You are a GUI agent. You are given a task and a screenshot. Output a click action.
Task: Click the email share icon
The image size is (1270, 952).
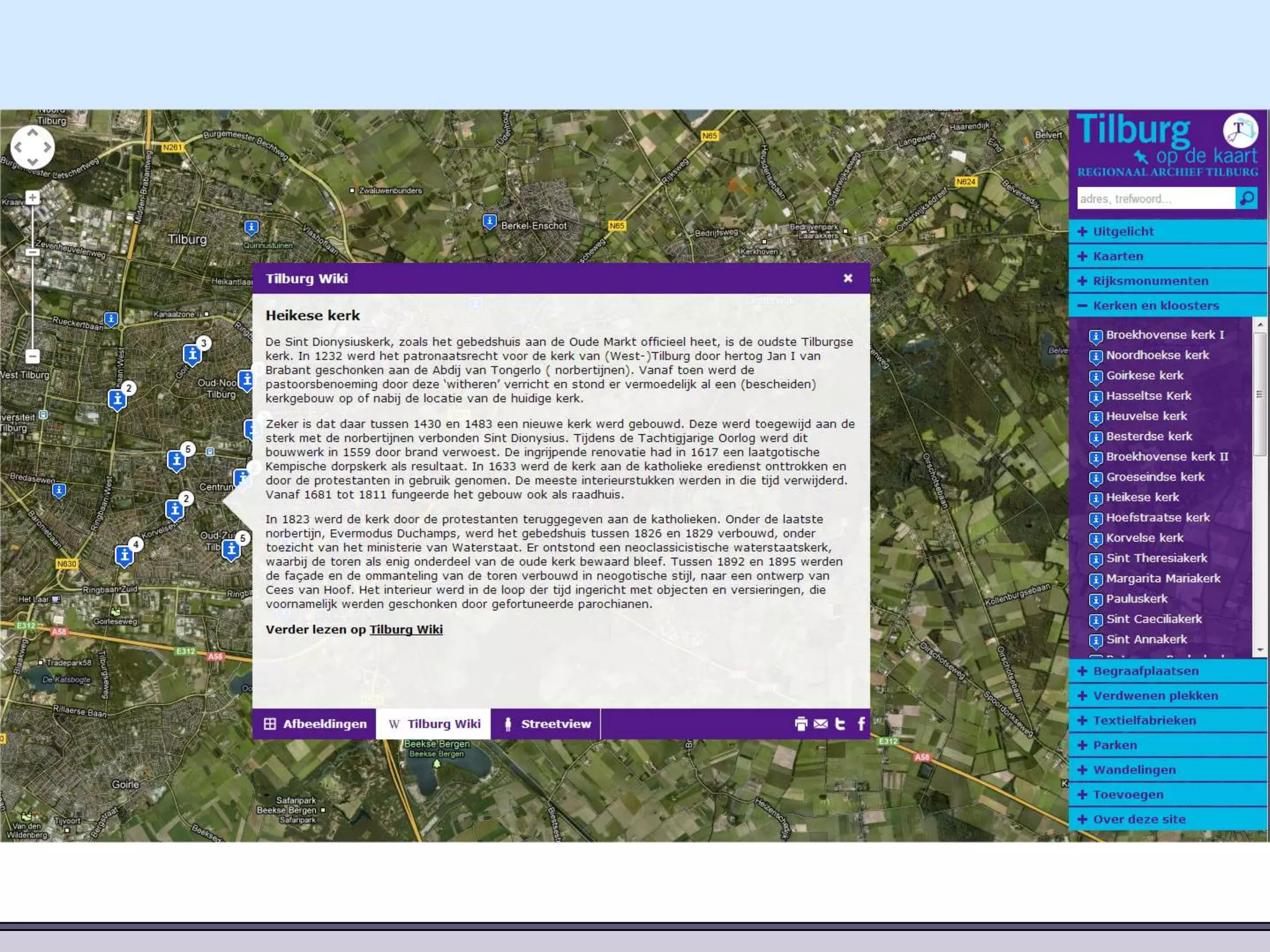click(820, 724)
